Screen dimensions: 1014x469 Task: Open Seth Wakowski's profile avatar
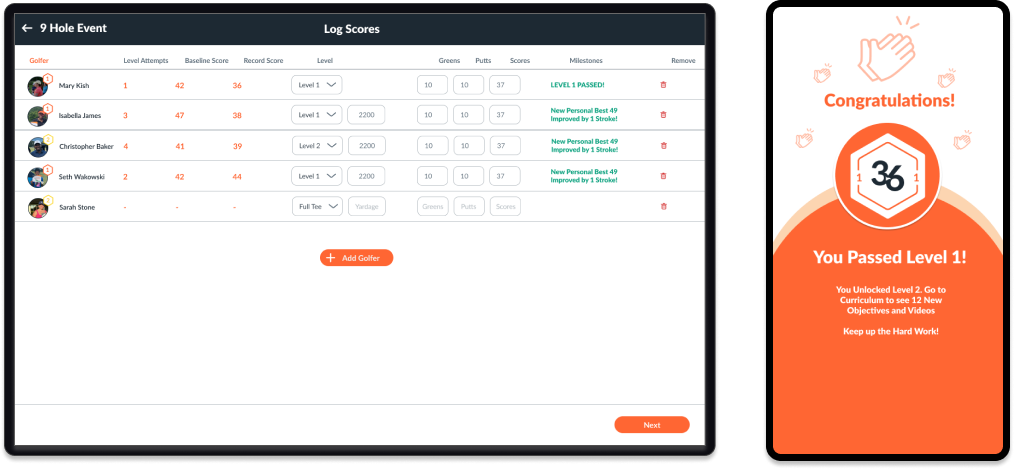(38, 177)
